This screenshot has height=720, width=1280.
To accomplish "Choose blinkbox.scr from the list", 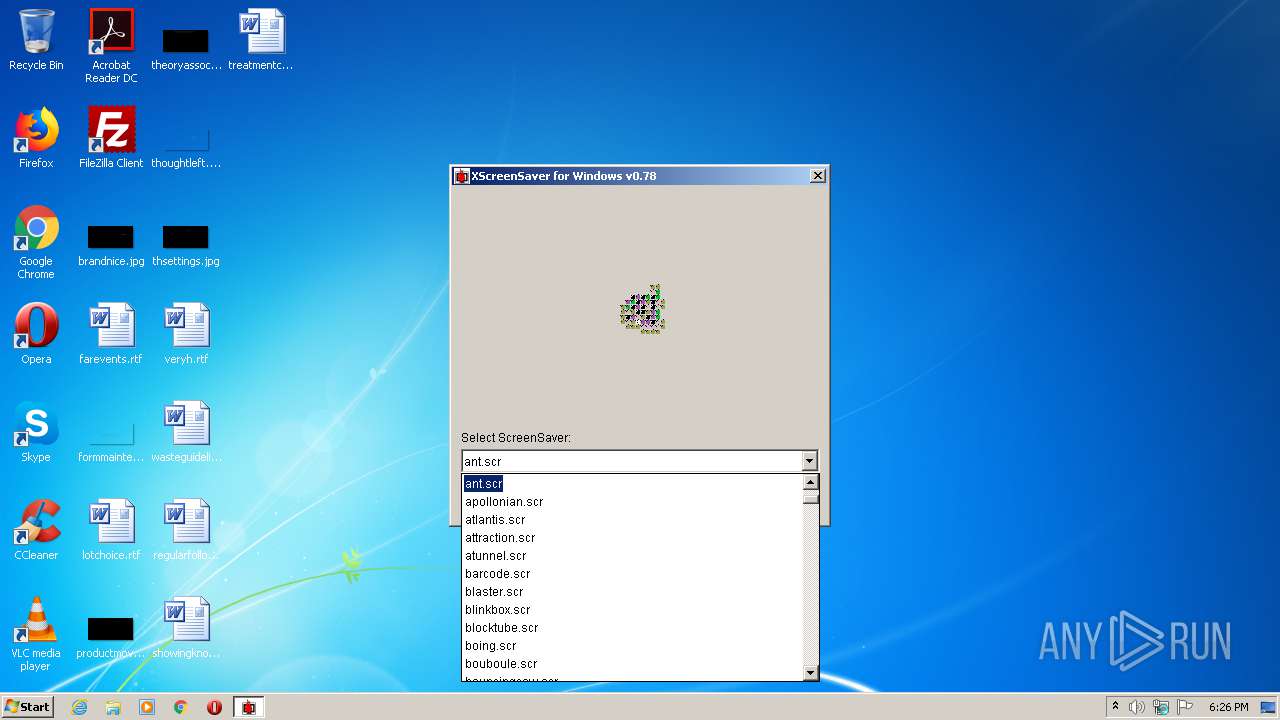I will tap(632, 610).
